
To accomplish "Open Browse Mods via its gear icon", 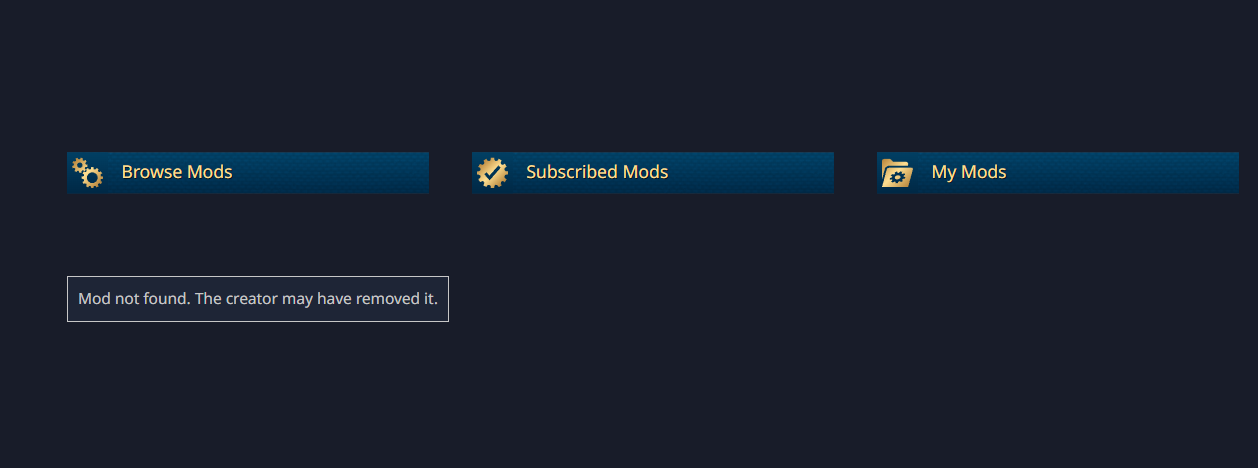I will (x=88, y=173).
